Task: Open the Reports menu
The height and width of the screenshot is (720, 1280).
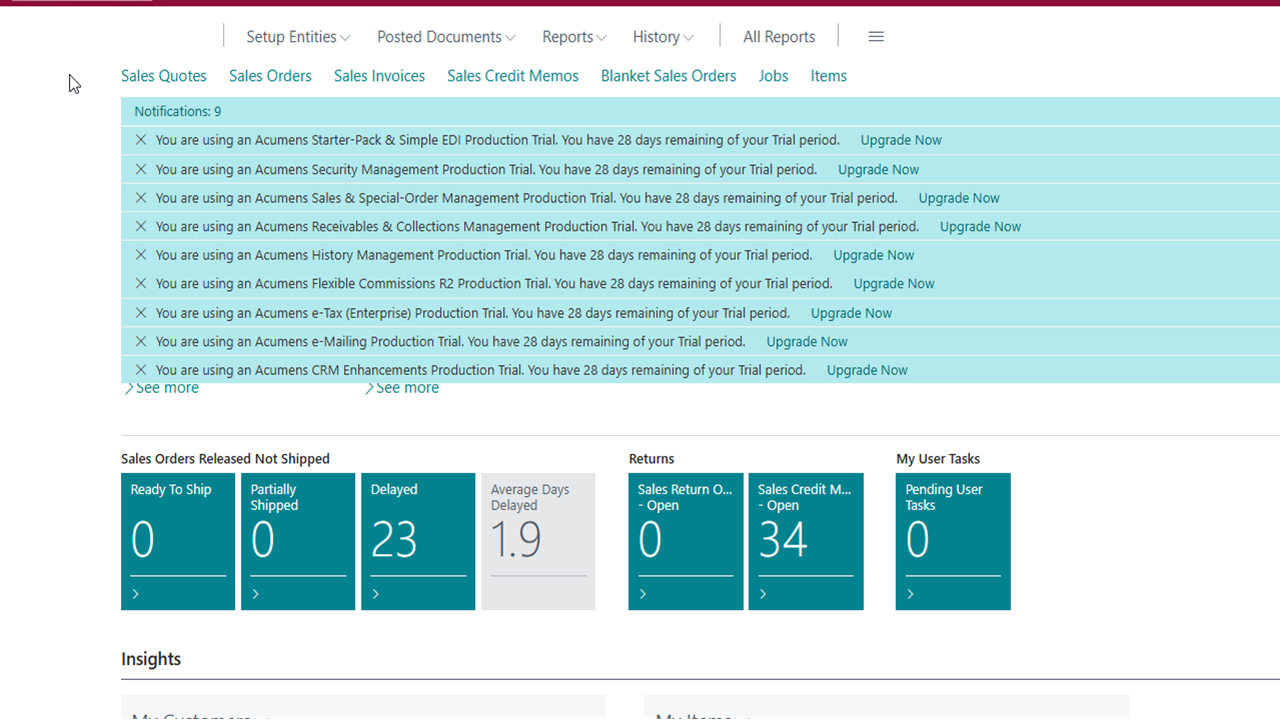Action: pyautogui.click(x=574, y=37)
